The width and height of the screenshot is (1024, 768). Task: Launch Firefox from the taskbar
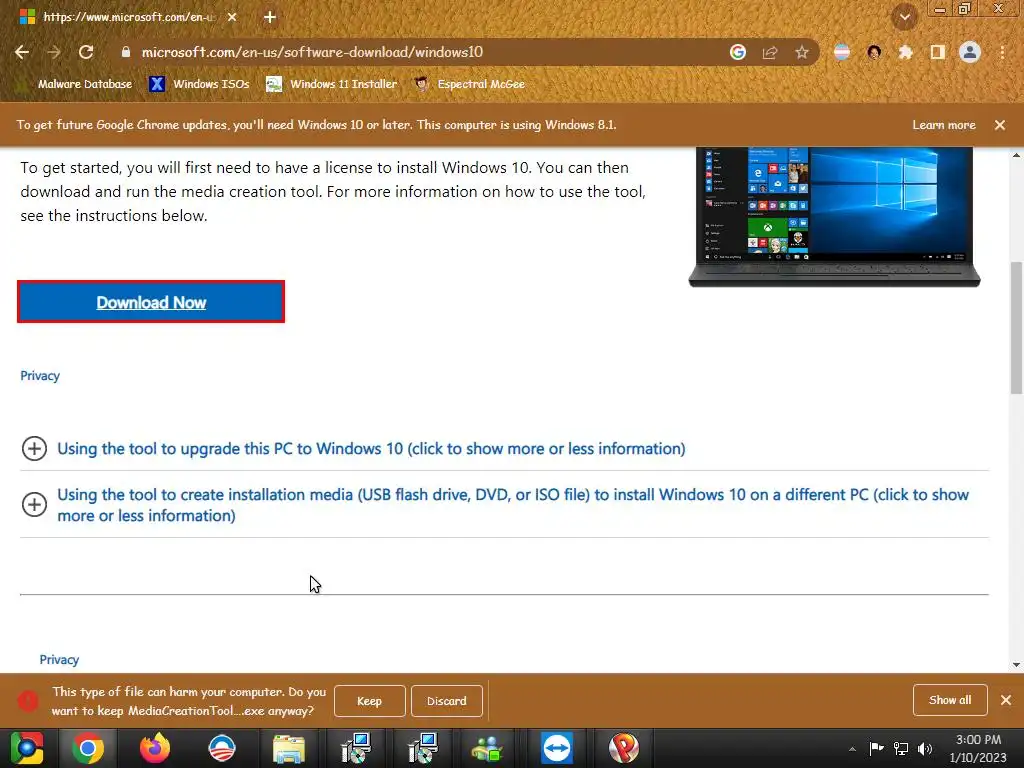[x=155, y=748]
